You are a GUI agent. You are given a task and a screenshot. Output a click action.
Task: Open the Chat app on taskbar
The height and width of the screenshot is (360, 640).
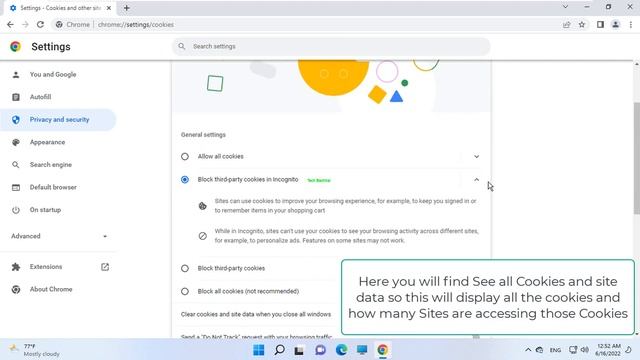click(x=320, y=350)
